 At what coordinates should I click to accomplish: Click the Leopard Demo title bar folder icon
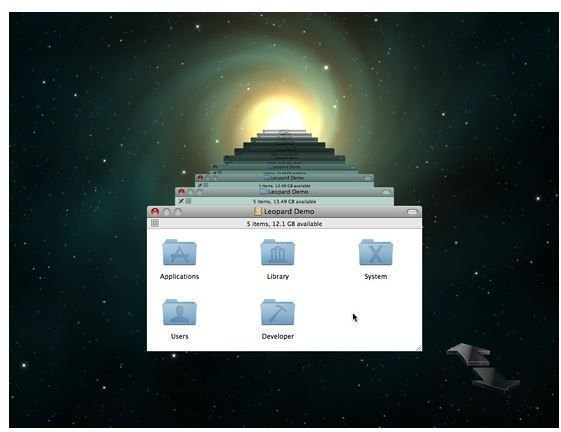tap(258, 212)
